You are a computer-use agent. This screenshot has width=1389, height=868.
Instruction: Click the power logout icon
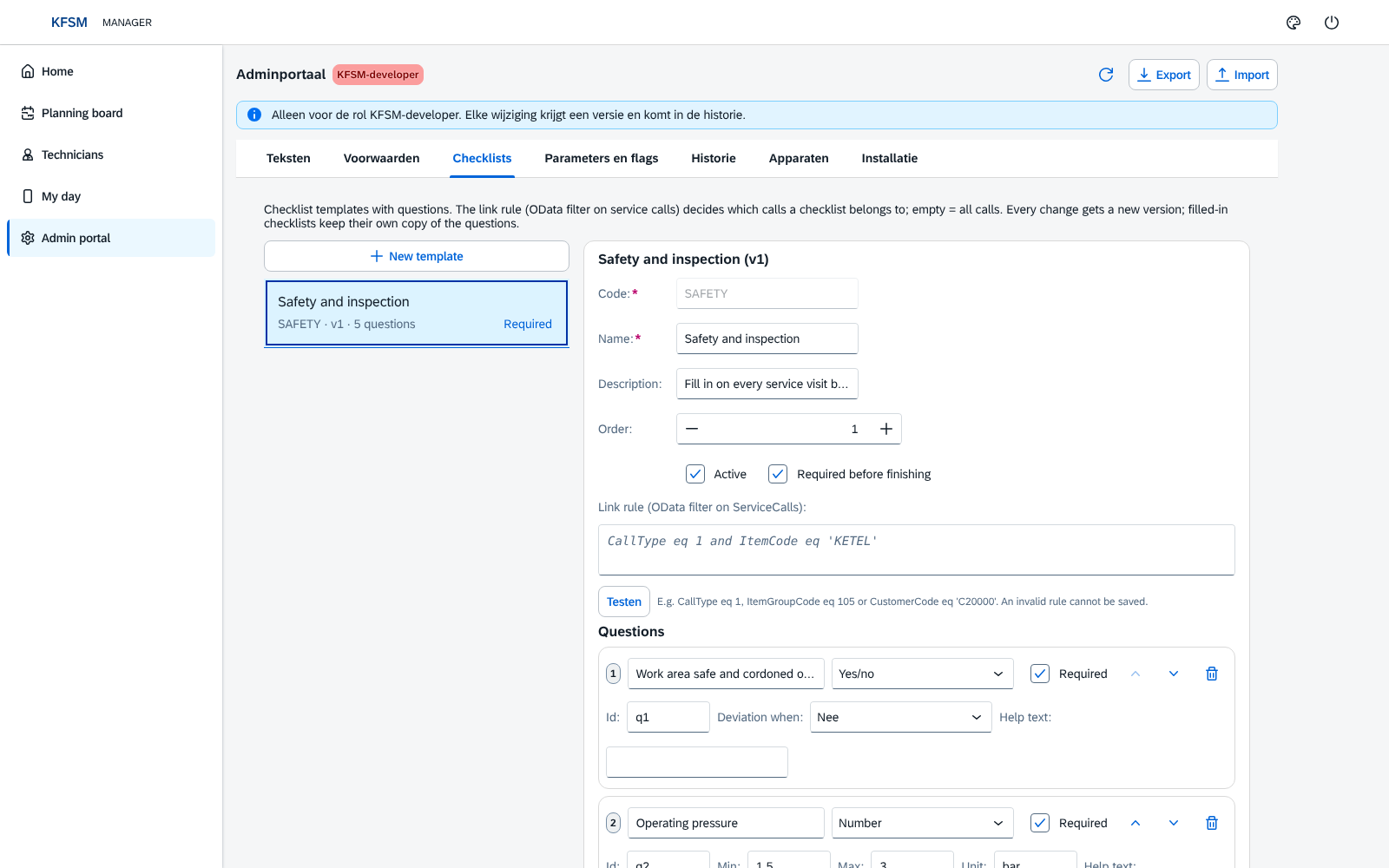click(x=1332, y=23)
